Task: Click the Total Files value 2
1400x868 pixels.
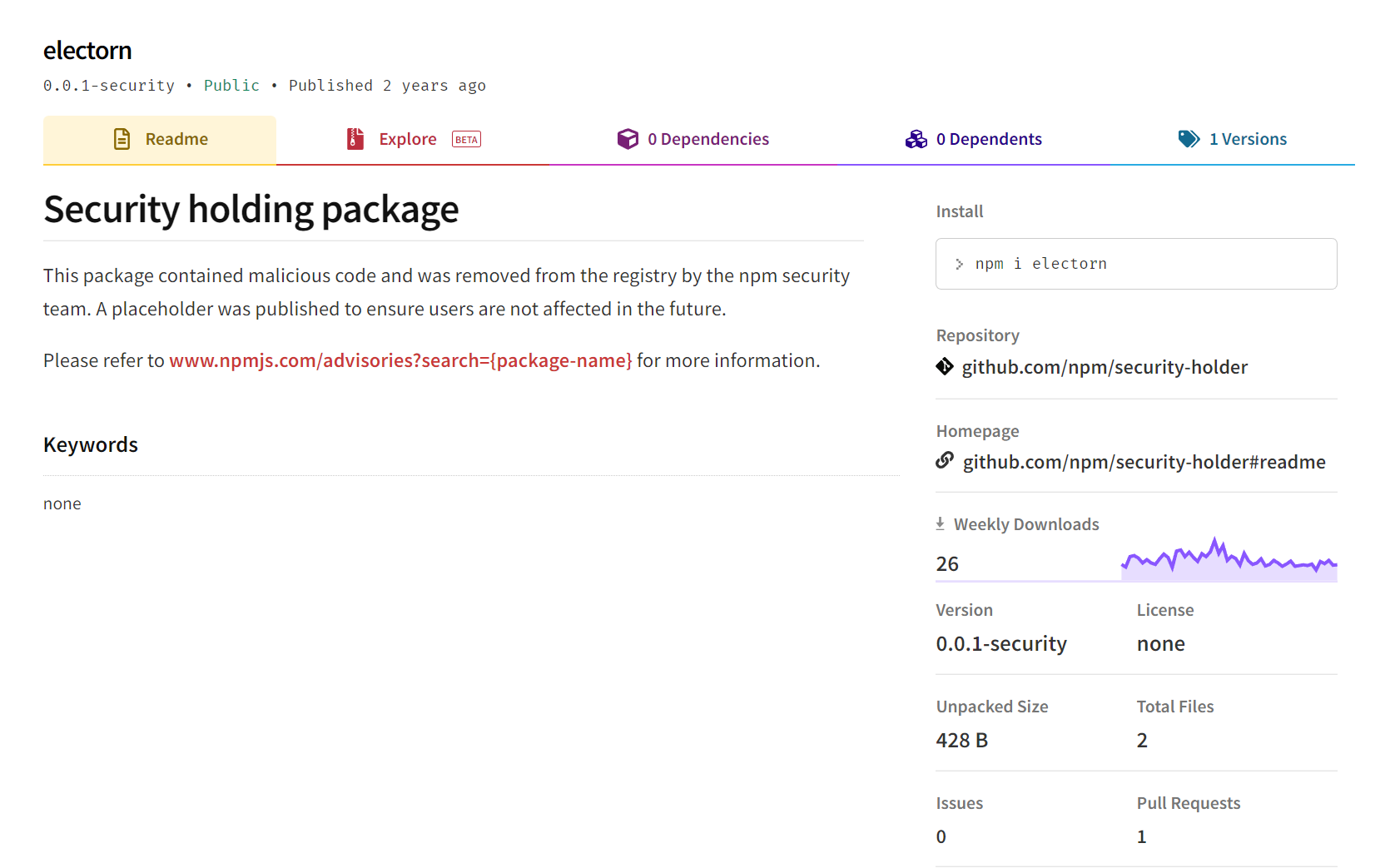Action: [x=1142, y=740]
